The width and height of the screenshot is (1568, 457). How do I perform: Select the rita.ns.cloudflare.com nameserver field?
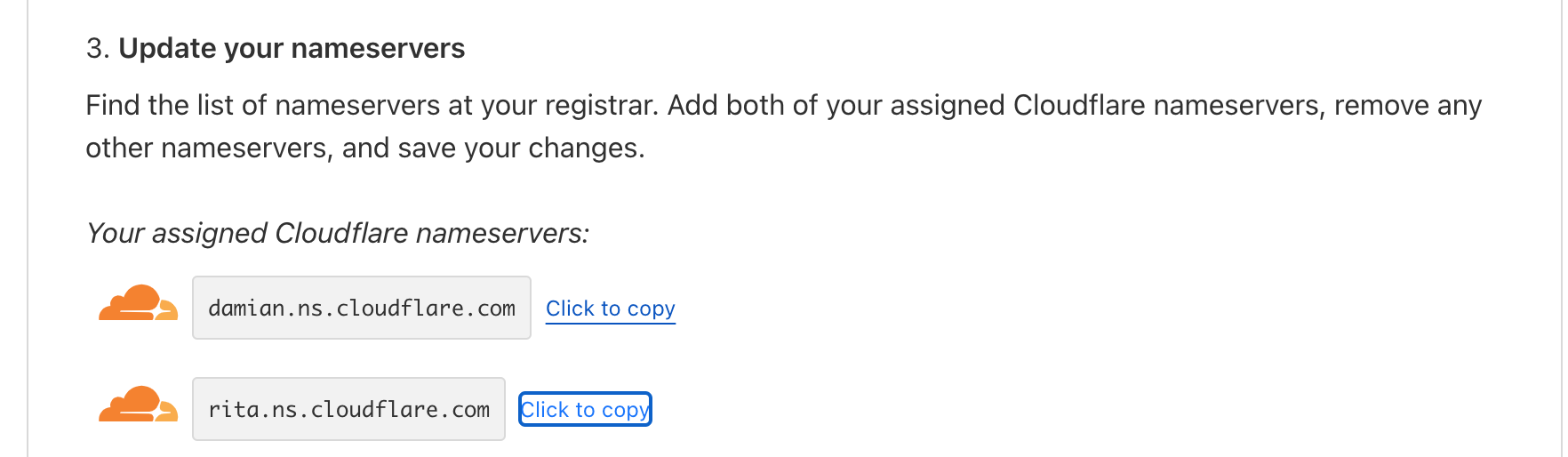click(x=348, y=410)
